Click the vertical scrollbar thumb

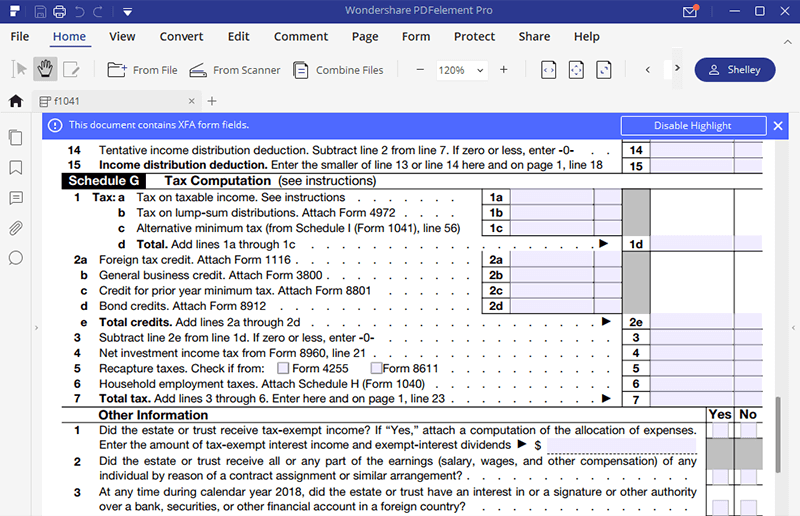click(x=778, y=435)
